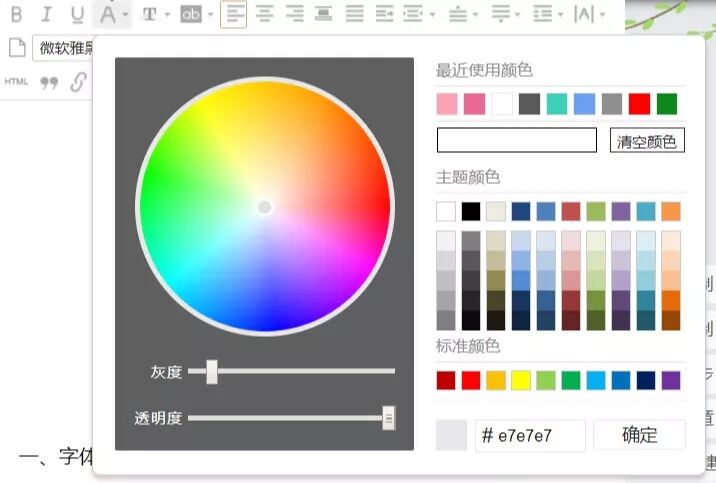Confirm color with the 确定 button
Image resolution: width=716 pixels, height=483 pixels.
pos(639,435)
